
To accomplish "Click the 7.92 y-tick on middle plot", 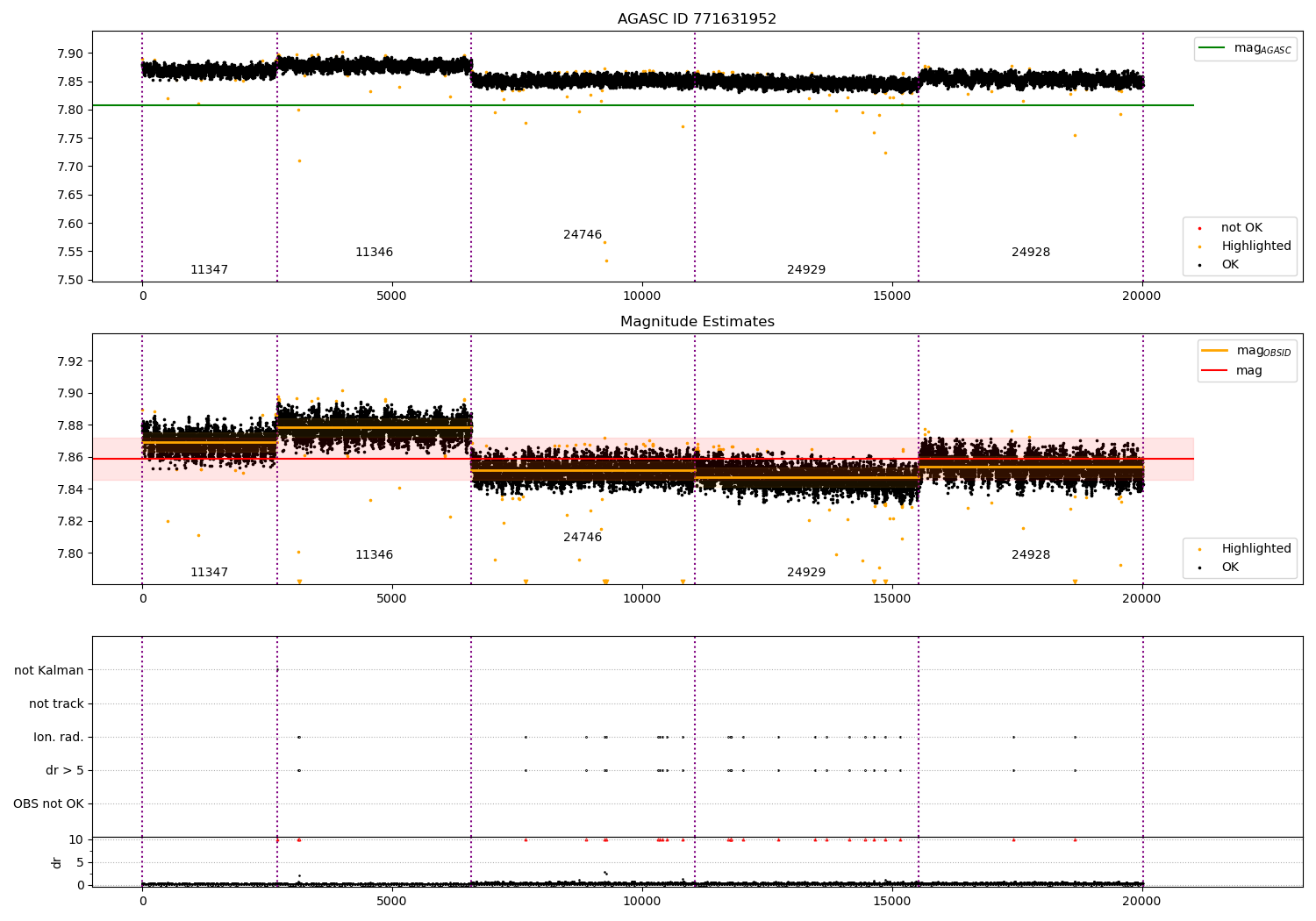I will coord(70,362).
